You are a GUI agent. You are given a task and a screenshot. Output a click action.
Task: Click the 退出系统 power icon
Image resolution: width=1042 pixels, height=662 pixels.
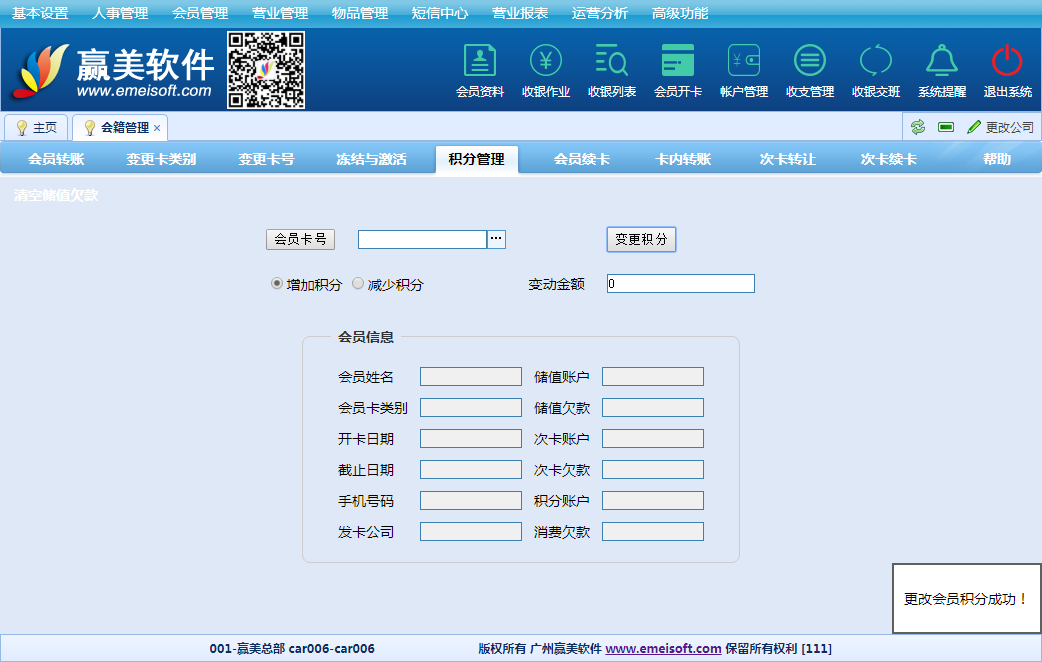click(x=1005, y=70)
